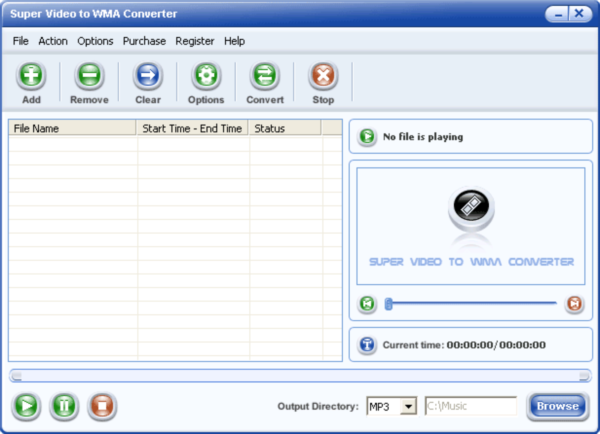Click the Current time 00:00:00/00:00:00 readout
Viewport: 600px width, 434px height.
point(464,345)
